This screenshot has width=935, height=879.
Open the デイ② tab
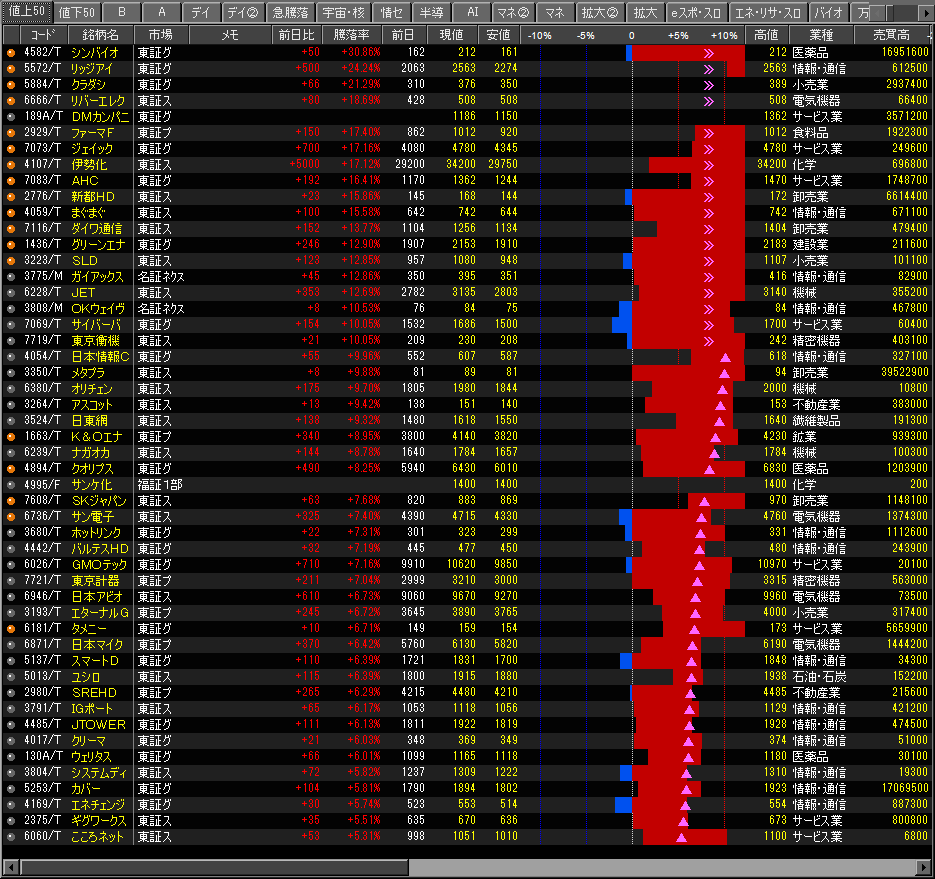(243, 12)
